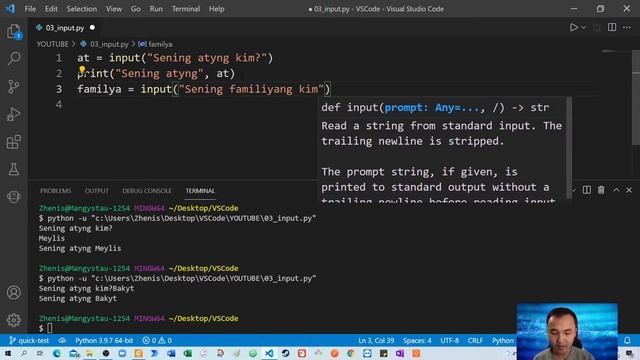The width and height of the screenshot is (640, 360).
Task: Switch to the DEBUG CONSOLE tab
Action: coord(147,191)
